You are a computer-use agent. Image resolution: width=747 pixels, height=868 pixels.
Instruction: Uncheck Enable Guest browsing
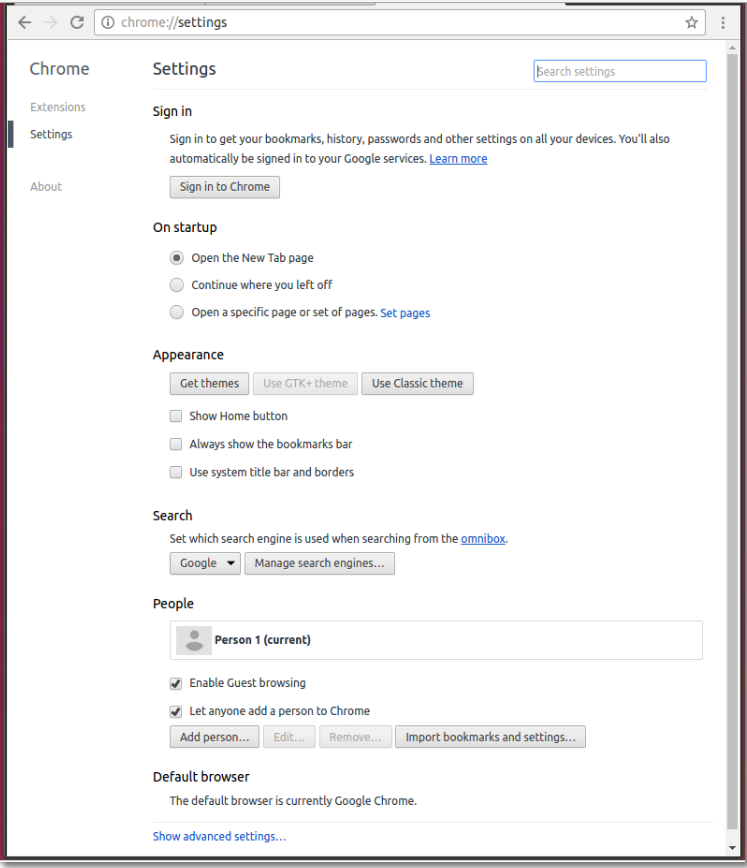click(x=176, y=684)
